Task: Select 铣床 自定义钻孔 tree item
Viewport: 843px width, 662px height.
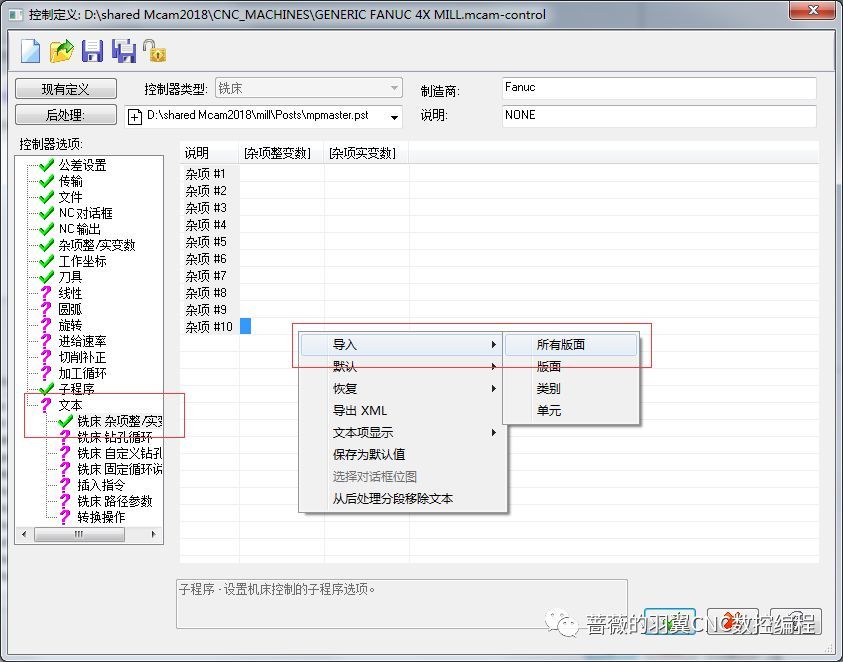Action: pyautogui.click(x=120, y=453)
